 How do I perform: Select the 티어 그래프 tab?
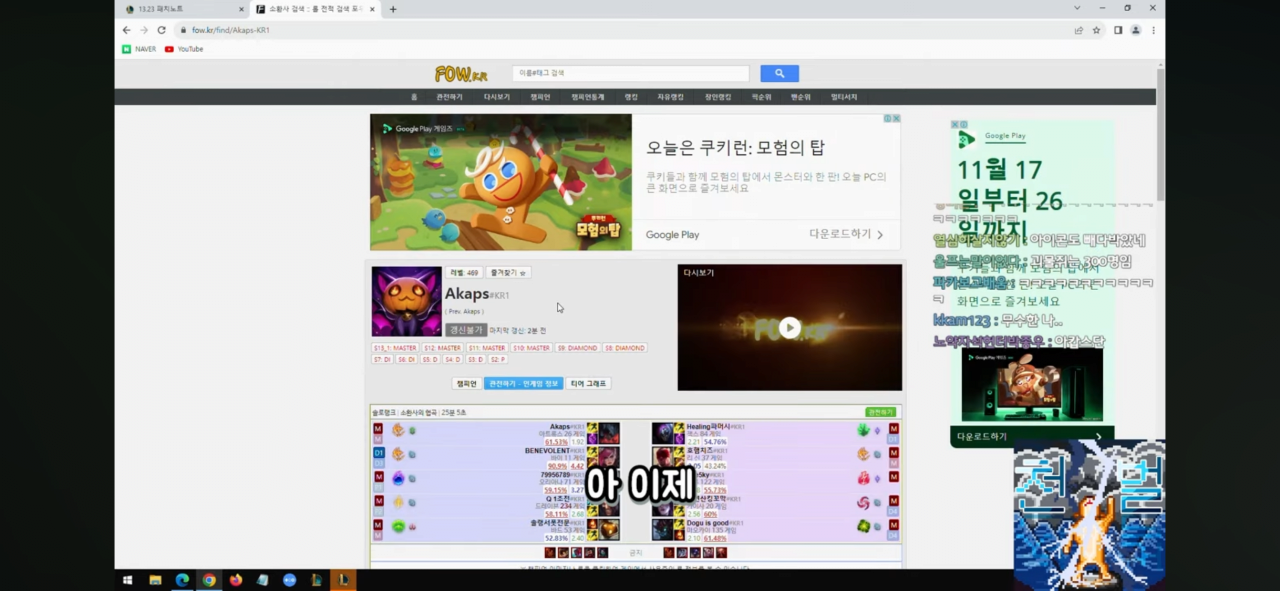tap(588, 383)
